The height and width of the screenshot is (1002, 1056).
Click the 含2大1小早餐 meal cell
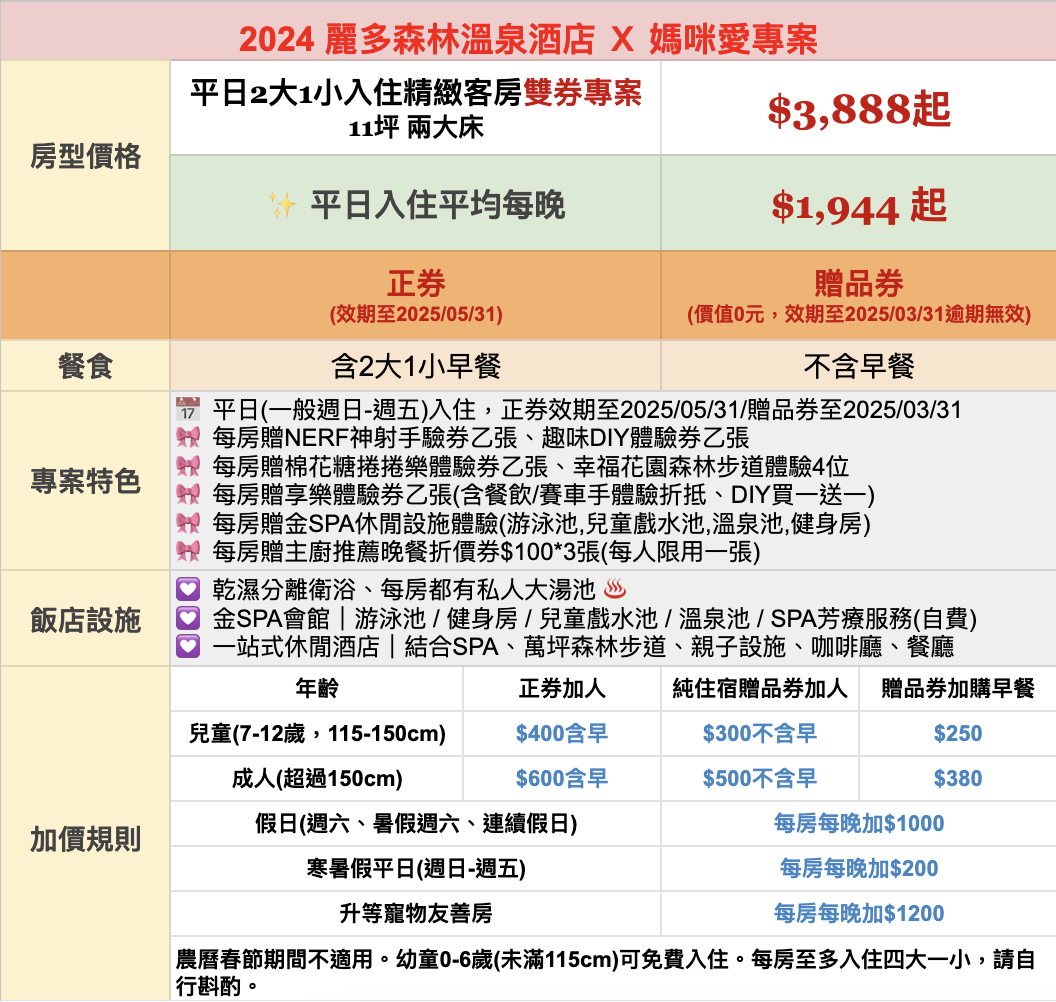(x=415, y=367)
